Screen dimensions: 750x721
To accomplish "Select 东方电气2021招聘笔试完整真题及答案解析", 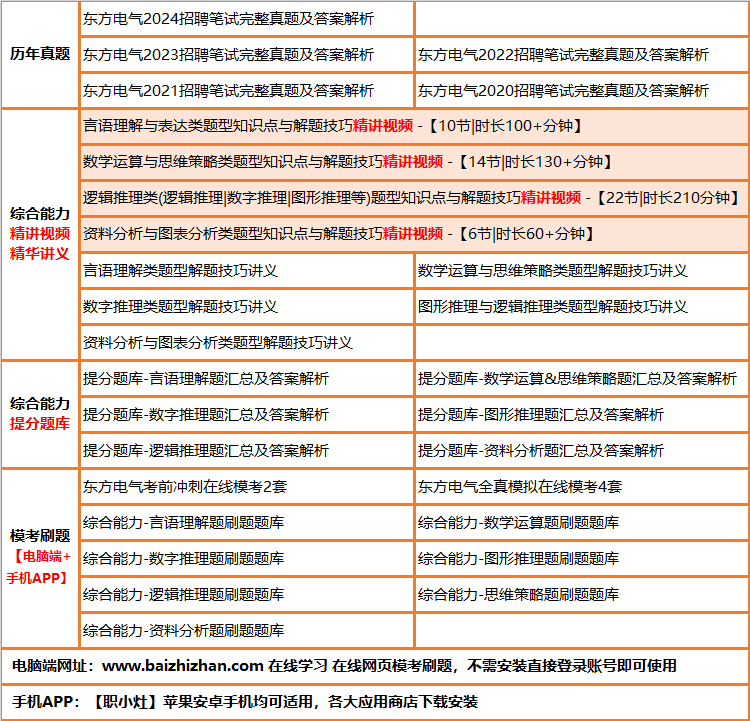I will click(228, 90).
